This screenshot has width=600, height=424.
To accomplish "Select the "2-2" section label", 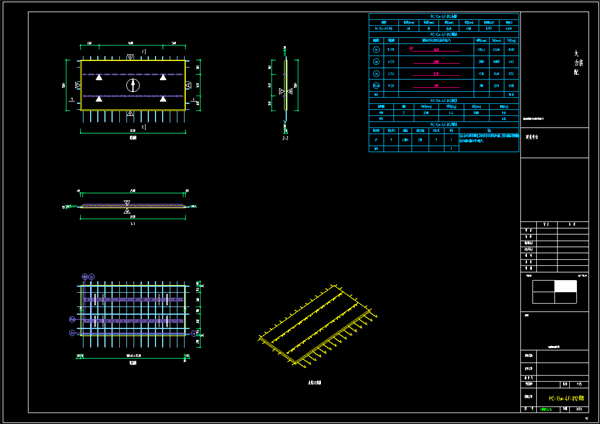I will (285, 138).
